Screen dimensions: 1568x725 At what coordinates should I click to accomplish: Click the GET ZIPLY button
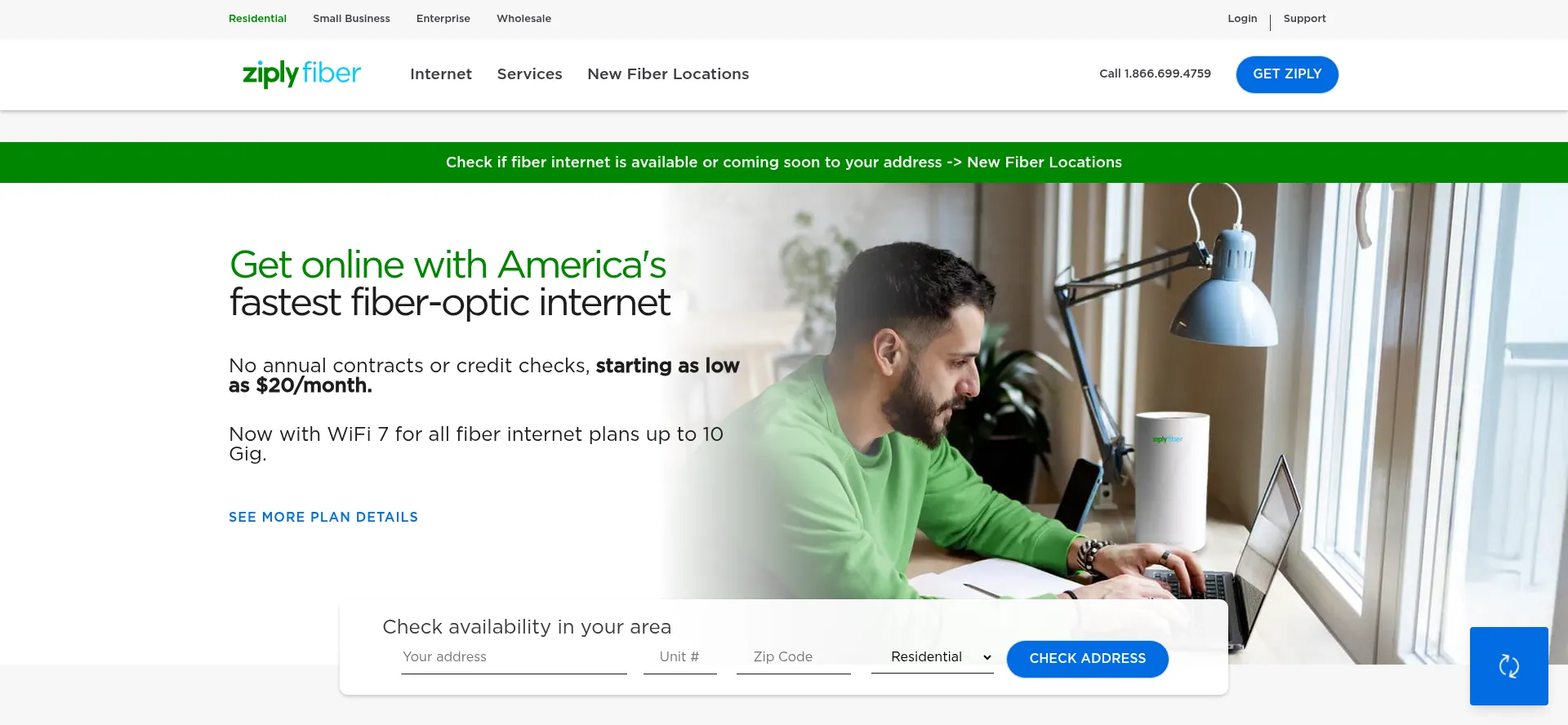coord(1287,74)
